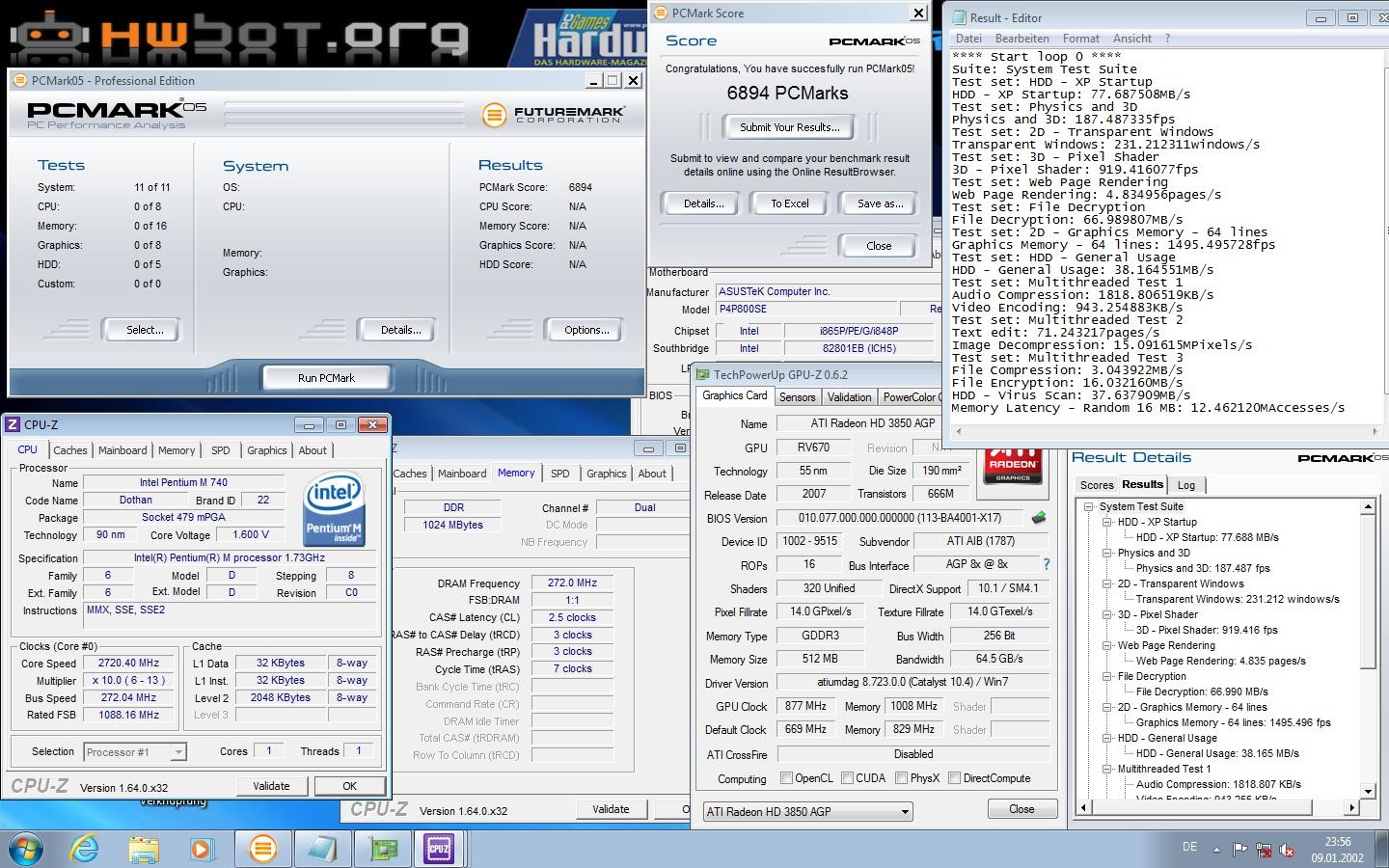Switch to GPU-Z graphics card taskbar icon
Screen dimensions: 1389x868
click(382, 849)
